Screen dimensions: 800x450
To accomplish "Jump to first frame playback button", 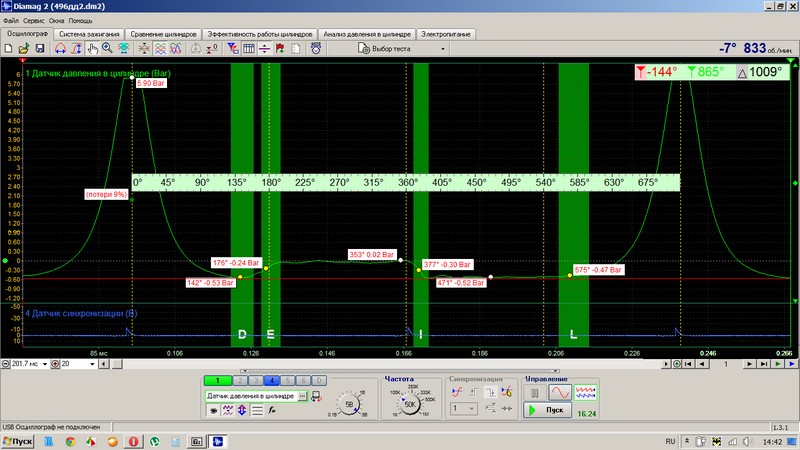I will 688,364.
